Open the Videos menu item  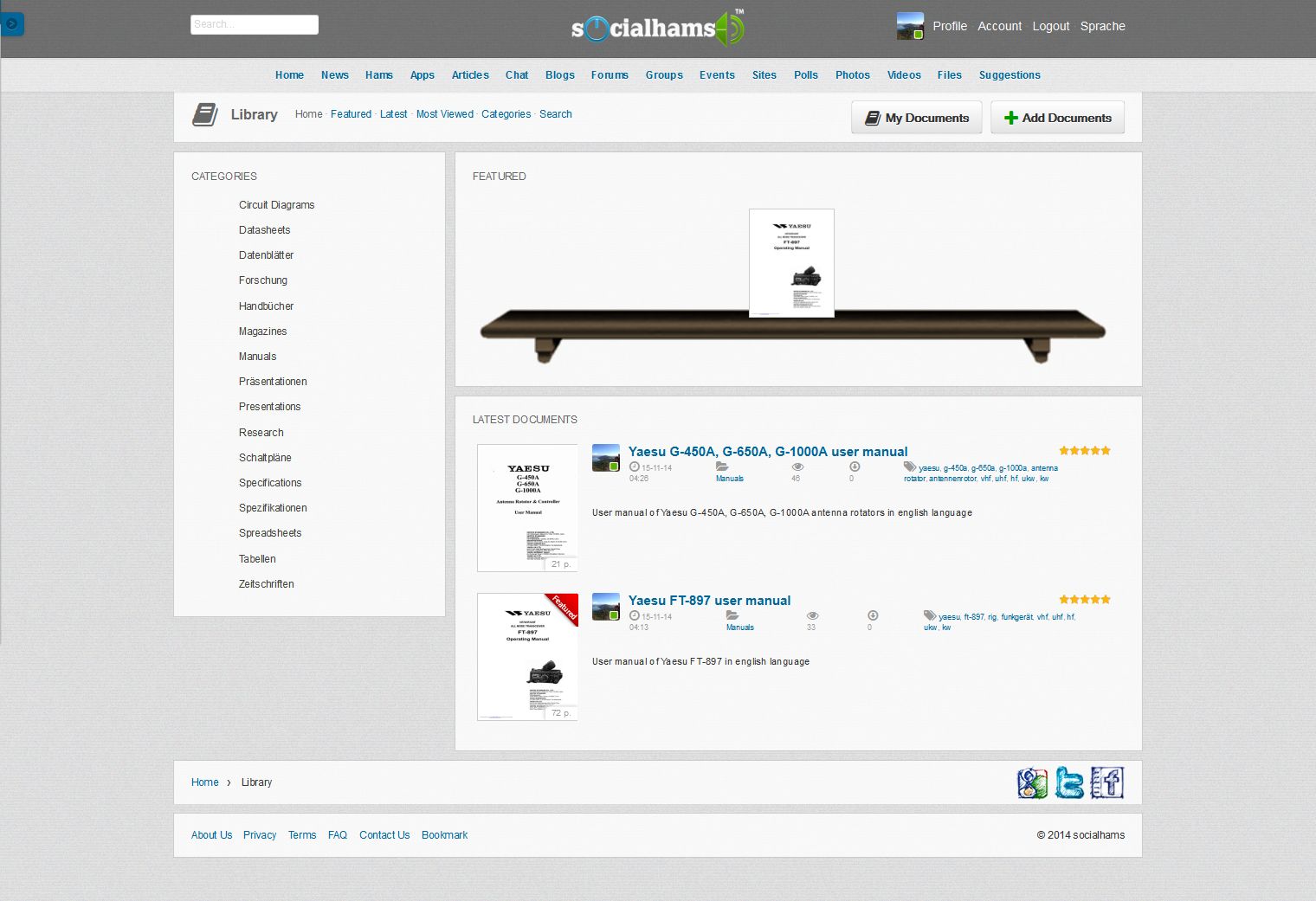tap(904, 75)
